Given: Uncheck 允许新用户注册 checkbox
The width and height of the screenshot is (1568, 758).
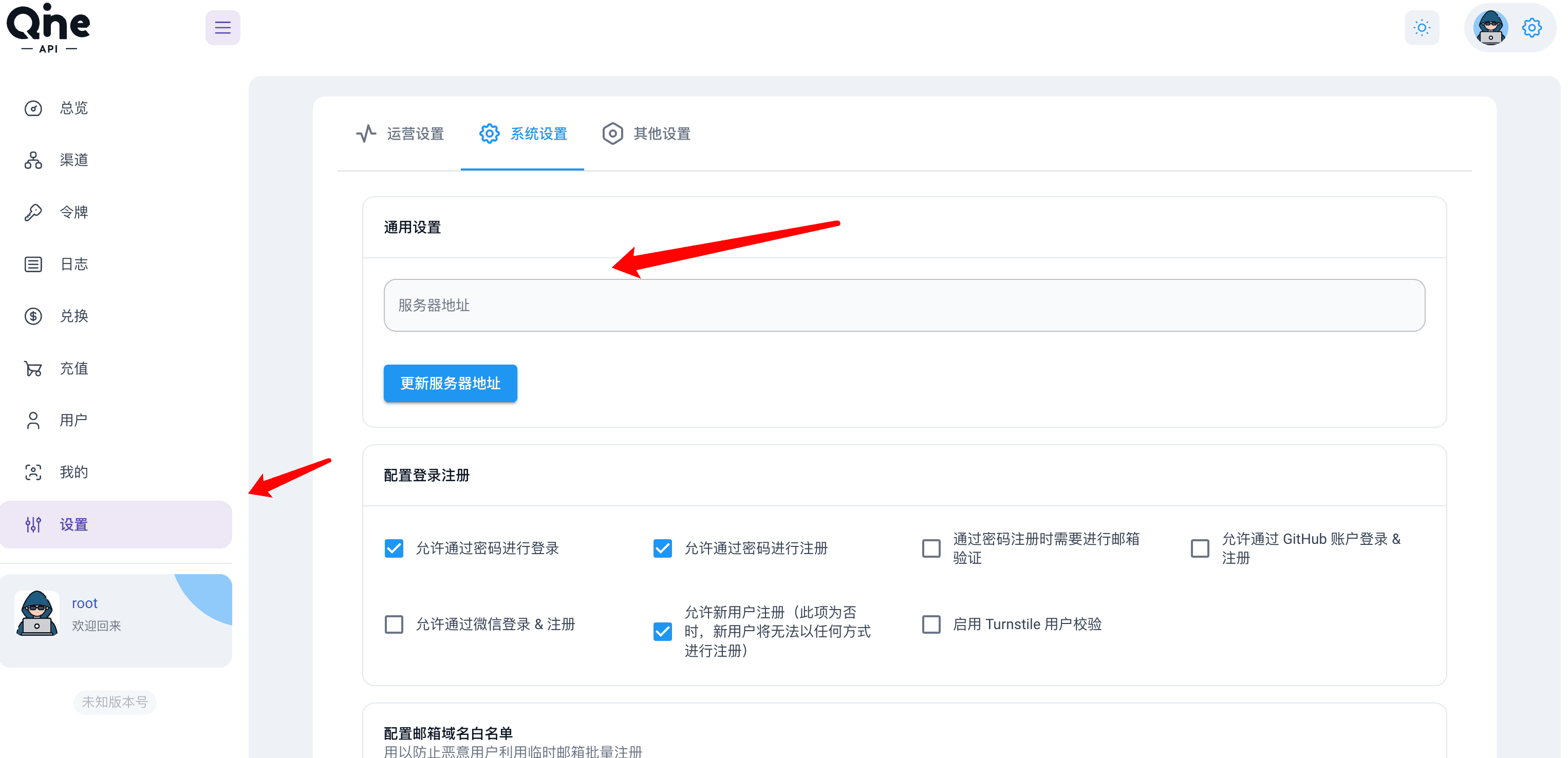Looking at the screenshot, I should pos(662,632).
